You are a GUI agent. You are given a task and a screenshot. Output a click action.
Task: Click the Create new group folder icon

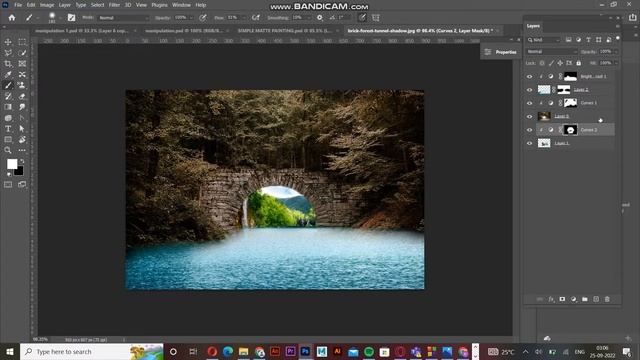coord(584,299)
